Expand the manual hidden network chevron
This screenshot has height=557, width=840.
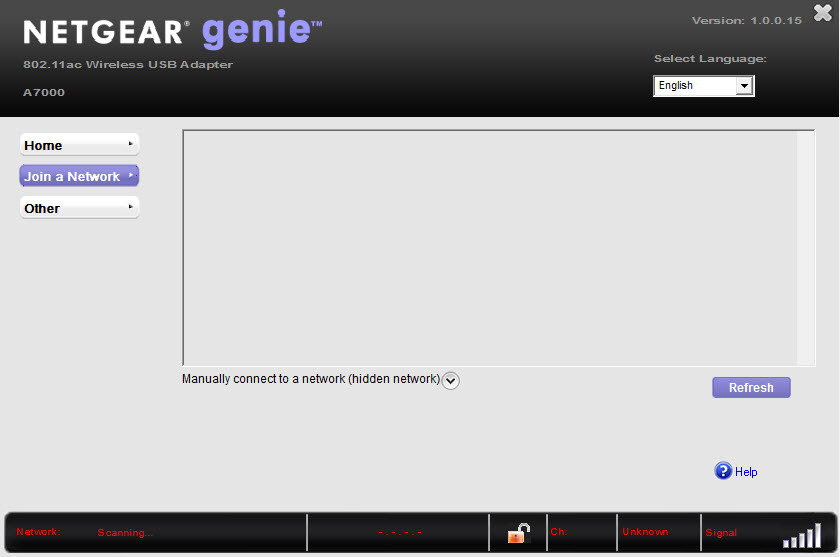(x=451, y=380)
